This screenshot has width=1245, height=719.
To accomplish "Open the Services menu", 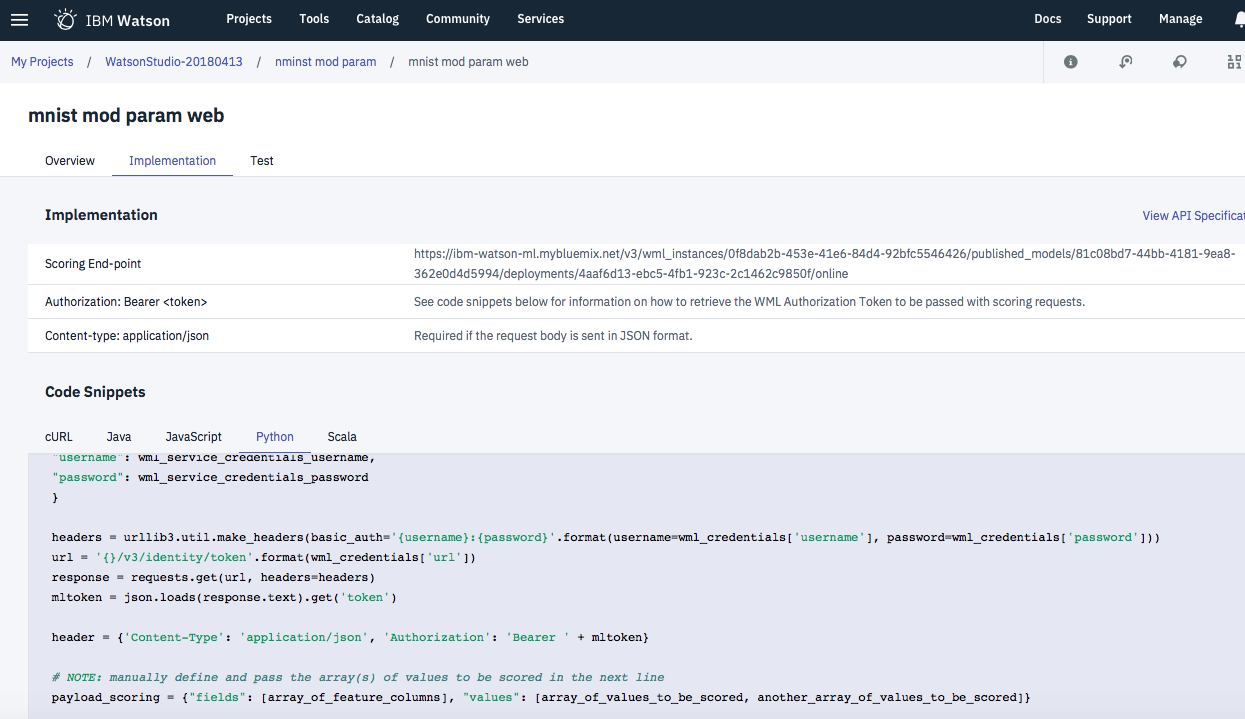I will (541, 19).
